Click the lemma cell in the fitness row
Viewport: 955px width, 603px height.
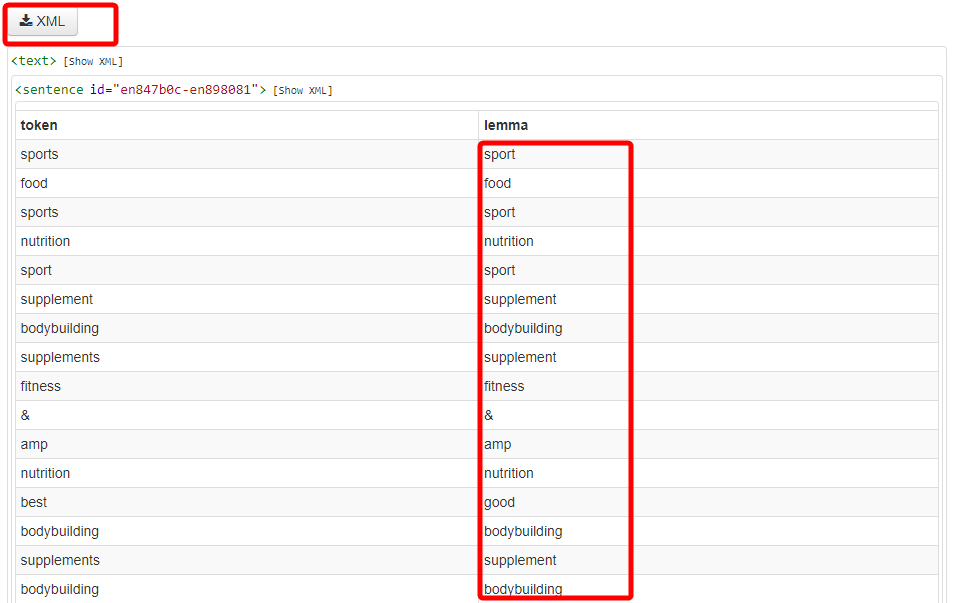708,386
